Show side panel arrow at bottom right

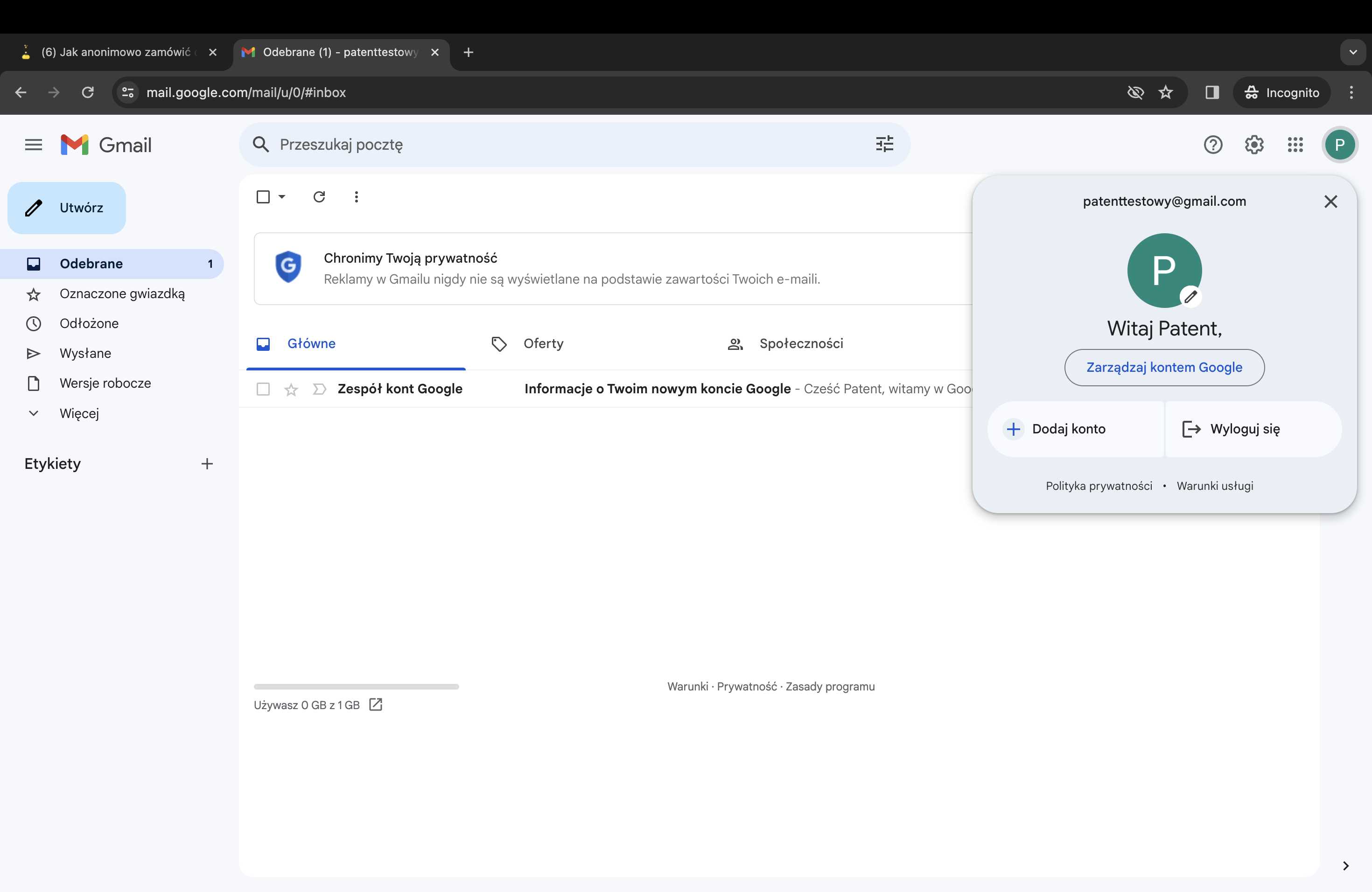pyautogui.click(x=1345, y=865)
